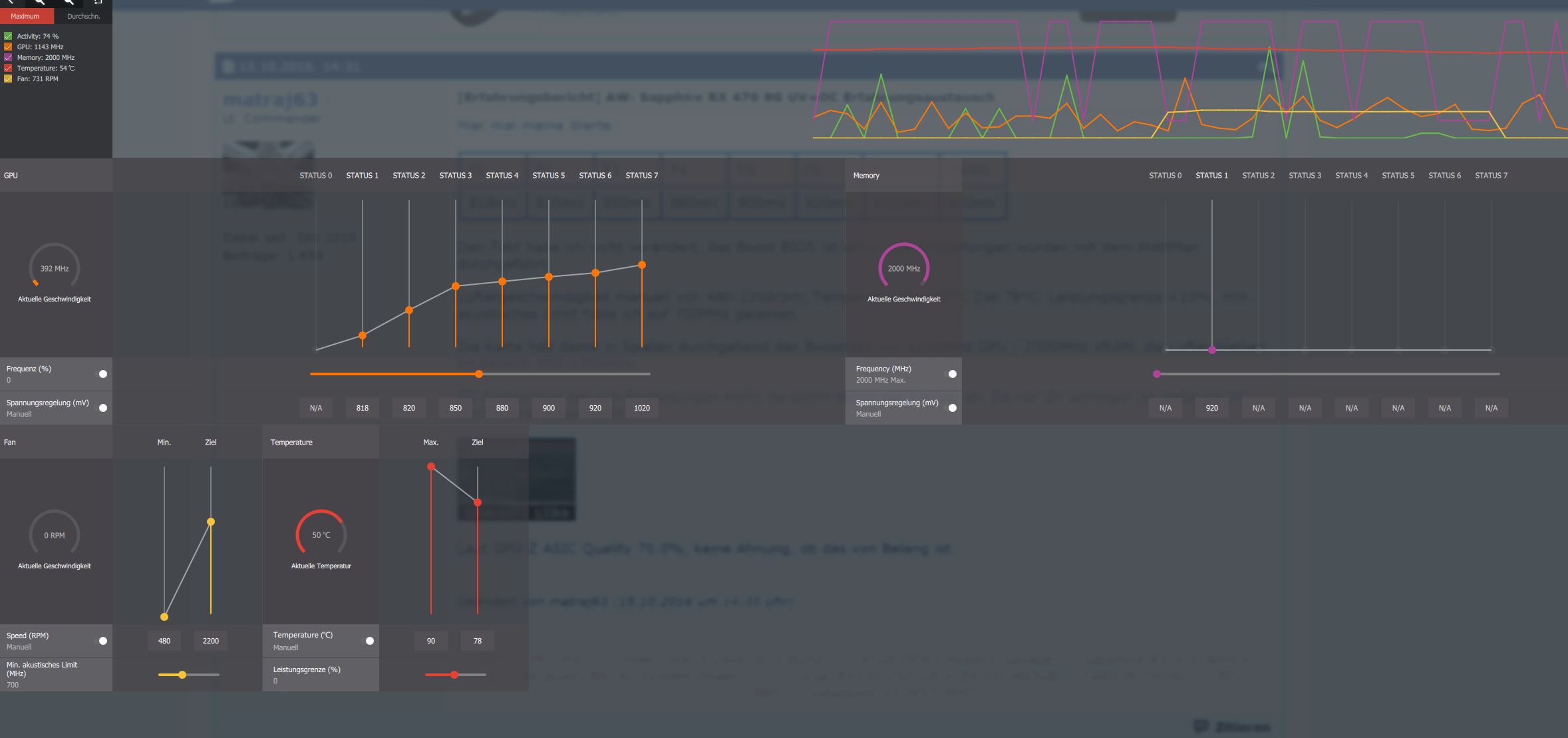This screenshot has height=738, width=1568.
Task: Uncheck the yellow Fan graph checkbox
Action: point(8,79)
